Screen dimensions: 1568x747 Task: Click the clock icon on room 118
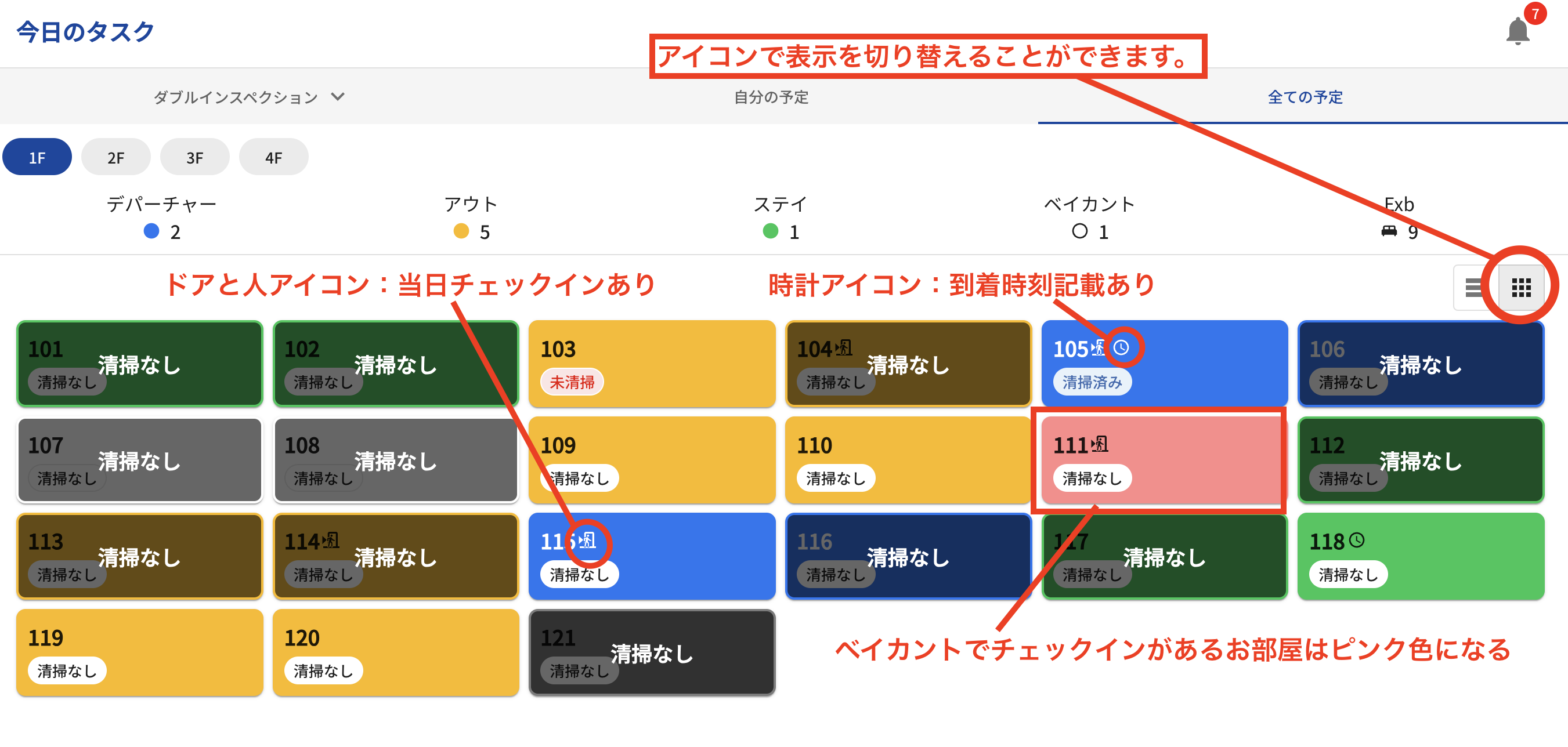coord(1357,540)
